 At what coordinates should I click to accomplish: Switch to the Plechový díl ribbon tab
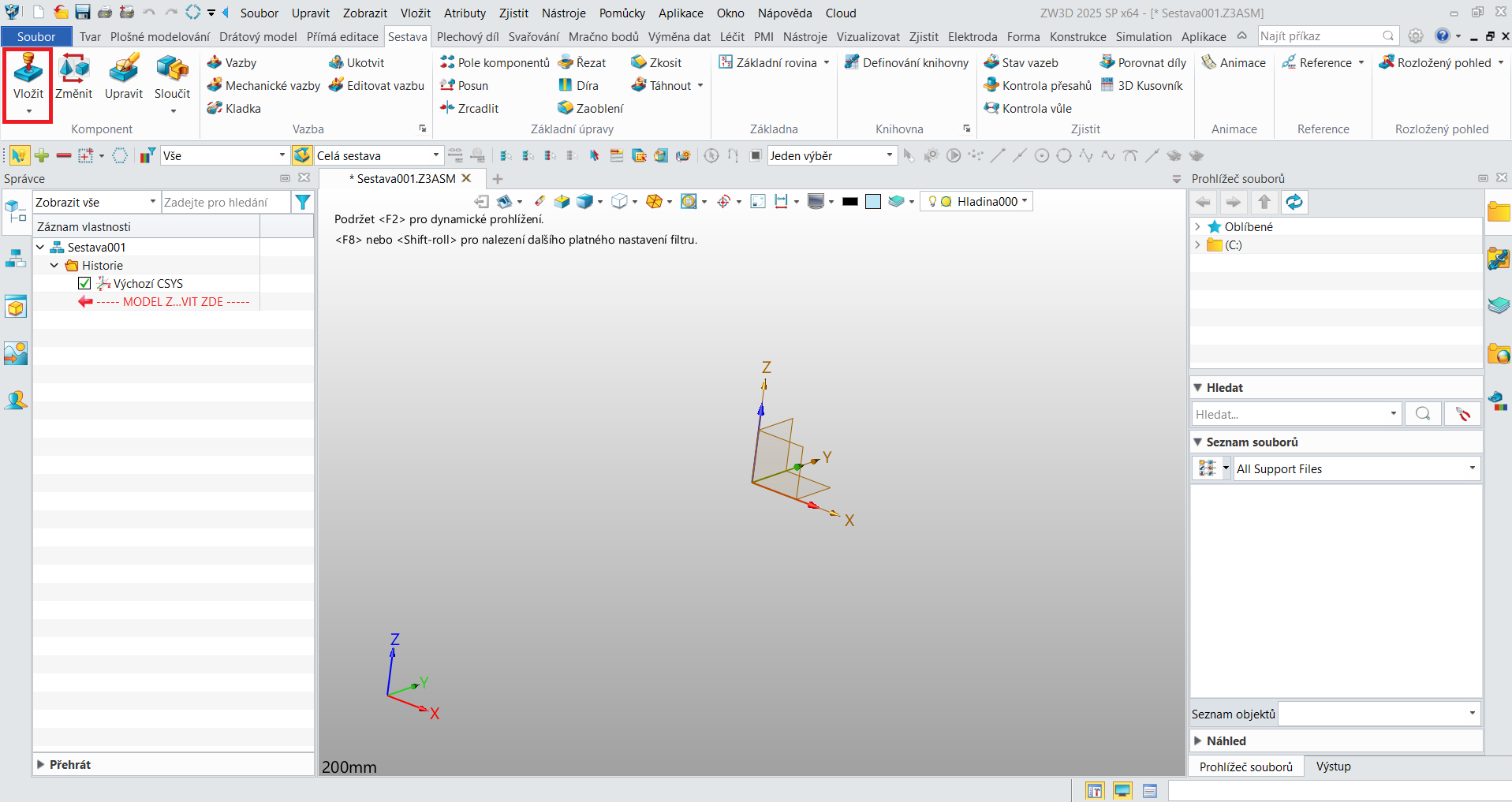pyautogui.click(x=467, y=37)
